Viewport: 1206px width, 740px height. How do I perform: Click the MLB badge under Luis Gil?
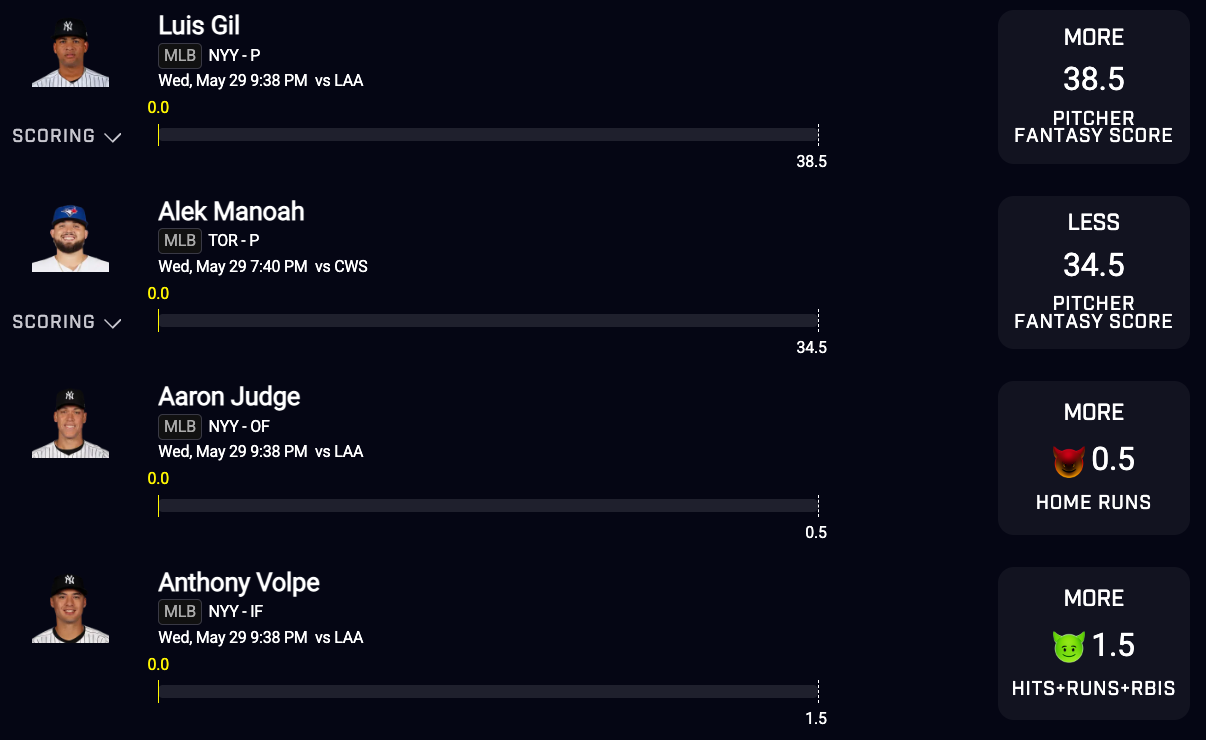tap(180, 56)
